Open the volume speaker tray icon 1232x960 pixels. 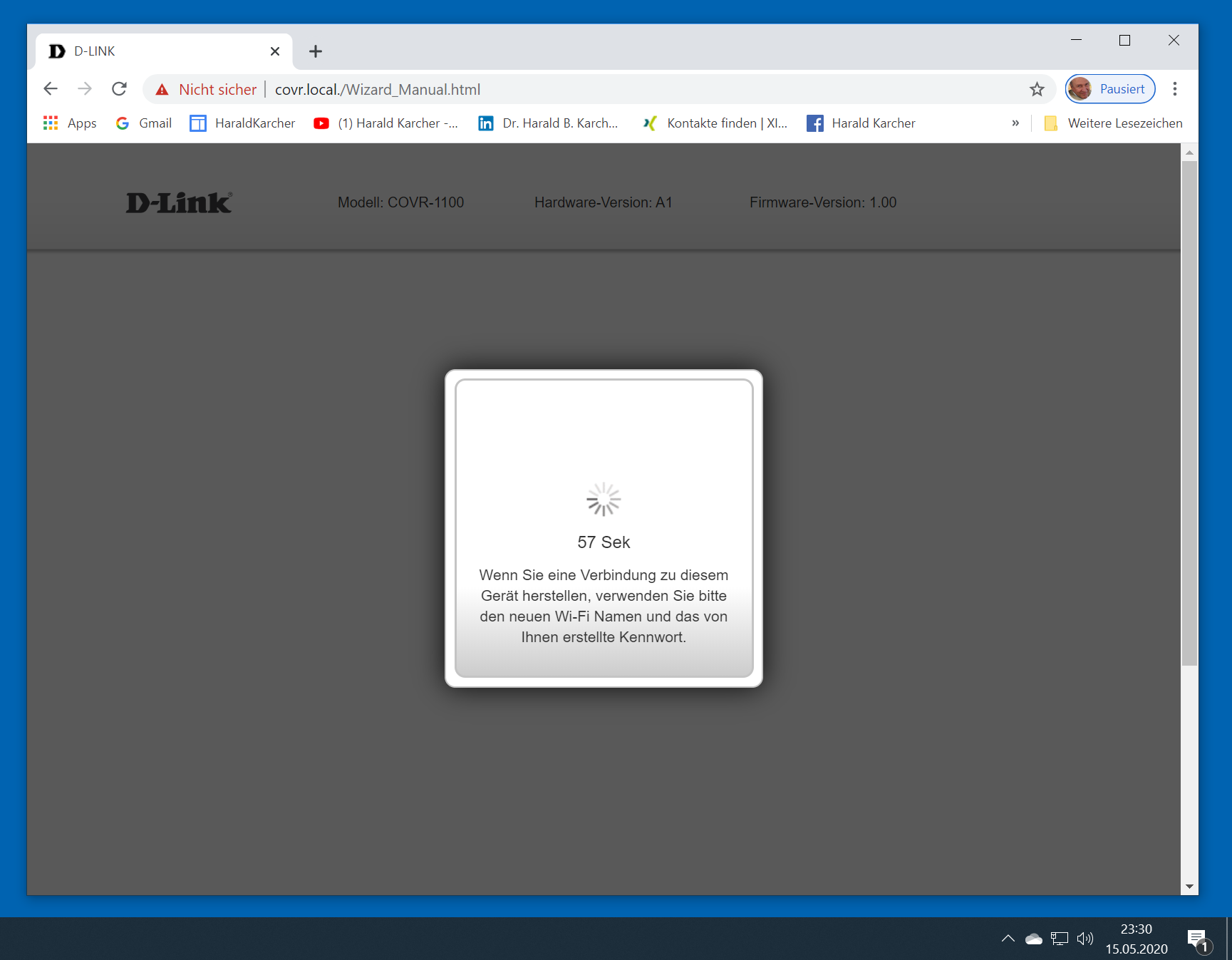[x=1085, y=939]
